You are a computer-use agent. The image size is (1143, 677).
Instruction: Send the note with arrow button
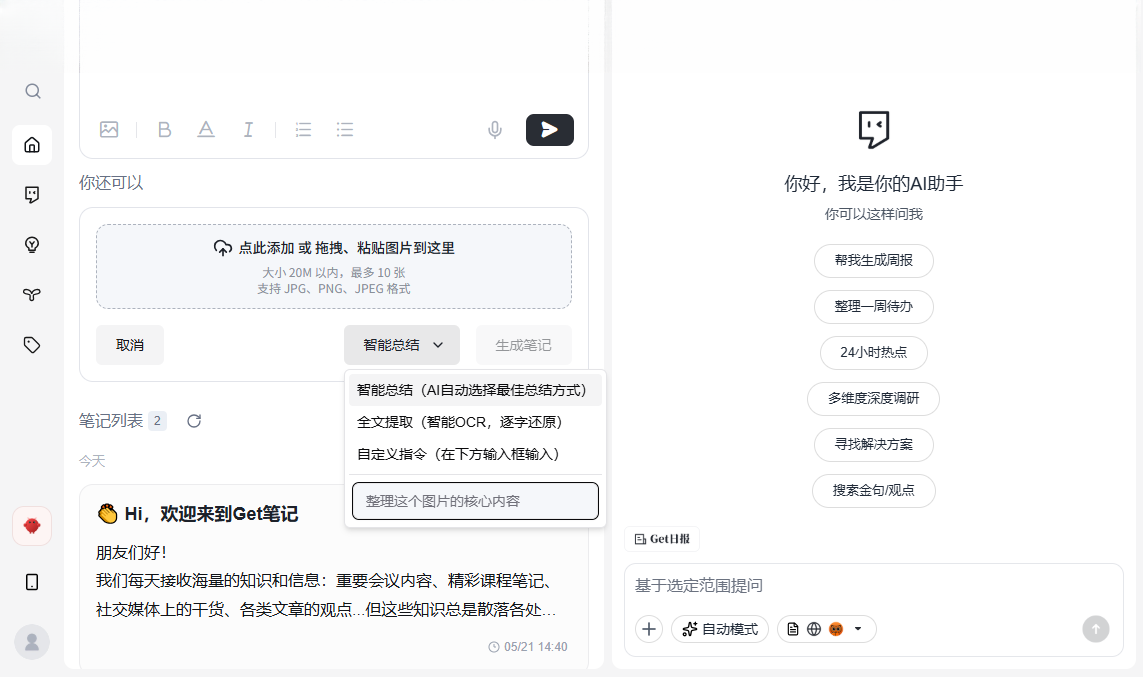550,130
